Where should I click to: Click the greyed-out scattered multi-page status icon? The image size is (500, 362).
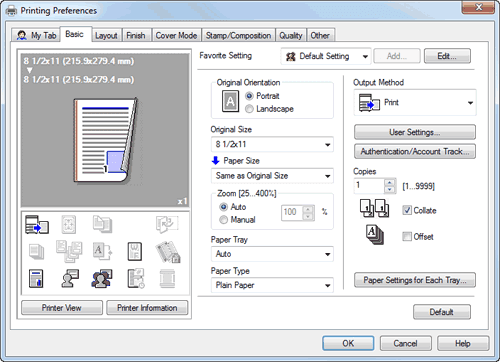pyautogui.click(x=69, y=251)
